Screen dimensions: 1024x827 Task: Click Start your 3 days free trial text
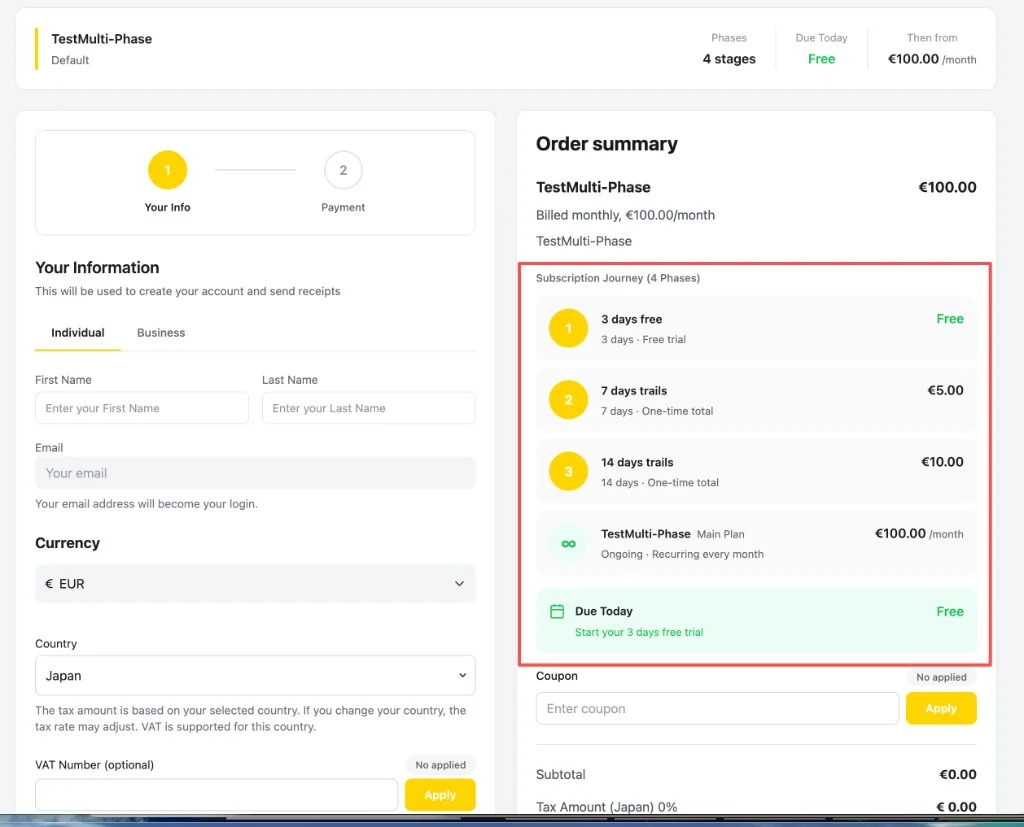tap(639, 632)
